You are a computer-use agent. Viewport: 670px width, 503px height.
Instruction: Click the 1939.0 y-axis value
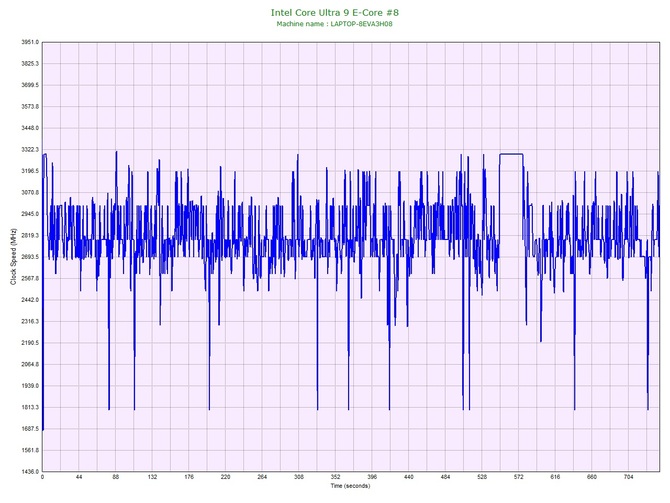(30, 385)
